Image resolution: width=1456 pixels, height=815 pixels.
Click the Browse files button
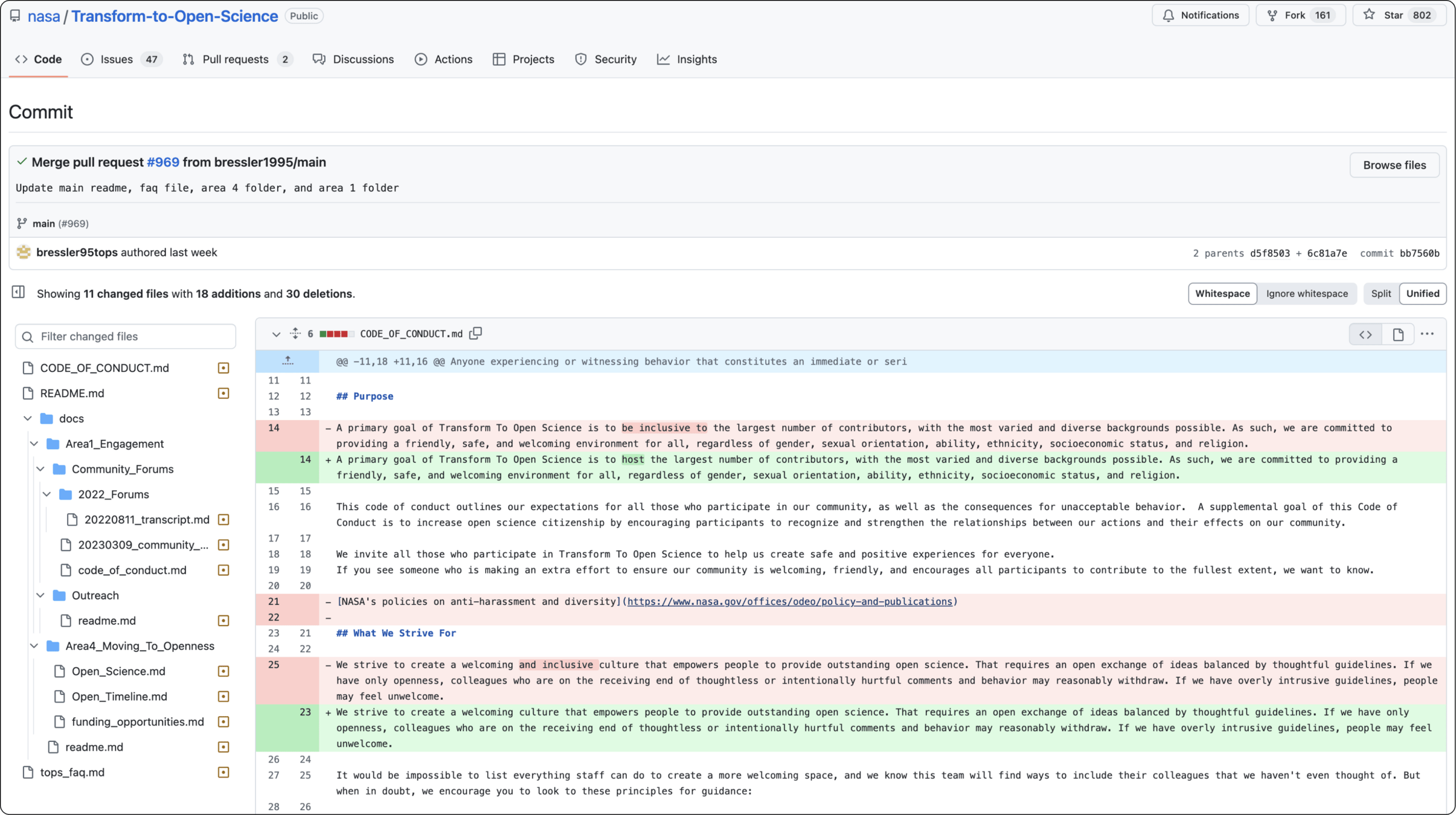[1394, 165]
